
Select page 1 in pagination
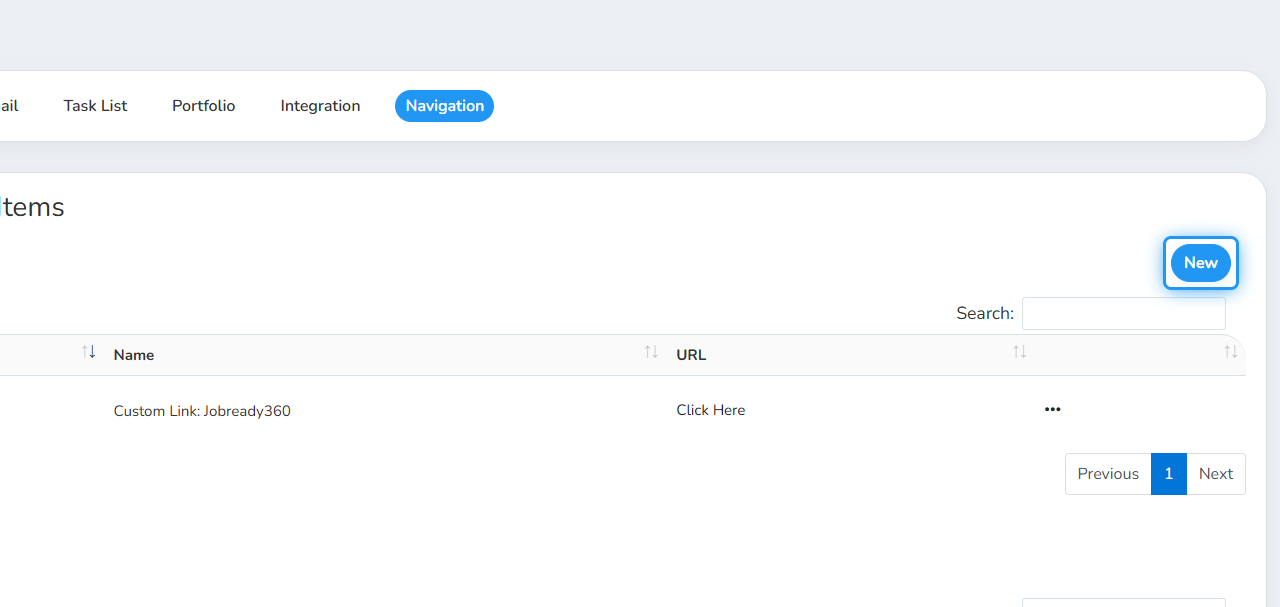click(1169, 474)
